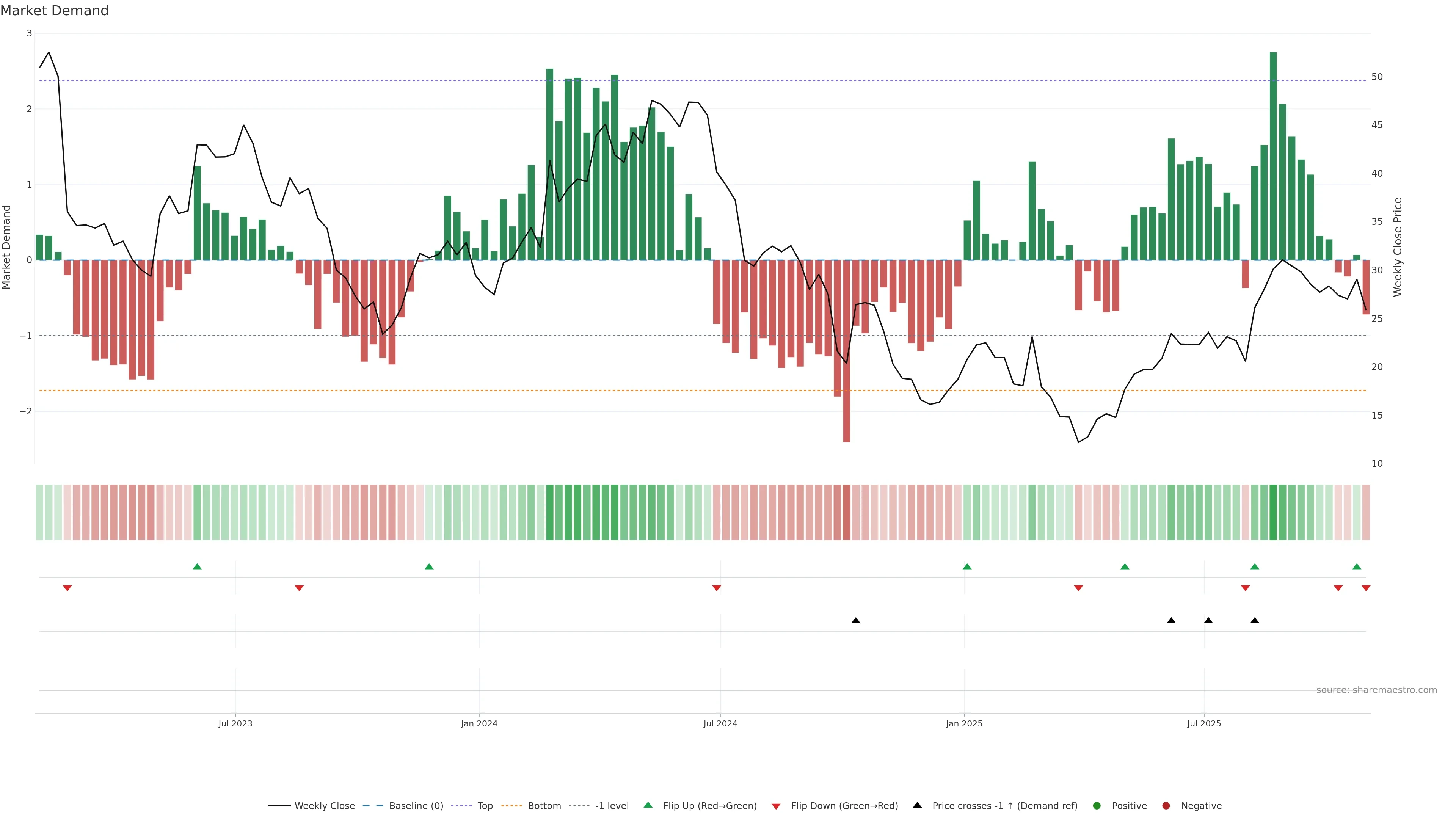The height and width of the screenshot is (819, 1456).
Task: Click the red Flip Down legend triangle
Action: (776, 806)
